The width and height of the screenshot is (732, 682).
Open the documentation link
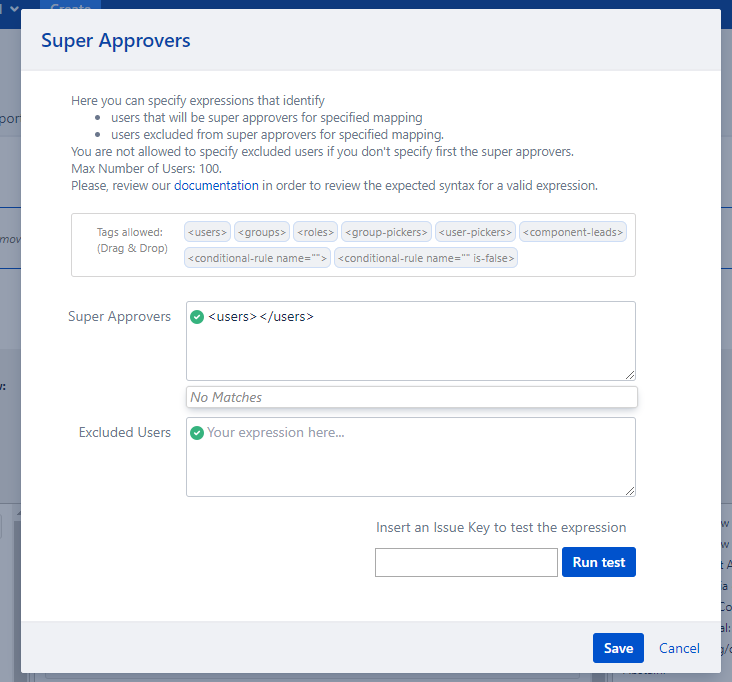(x=216, y=186)
